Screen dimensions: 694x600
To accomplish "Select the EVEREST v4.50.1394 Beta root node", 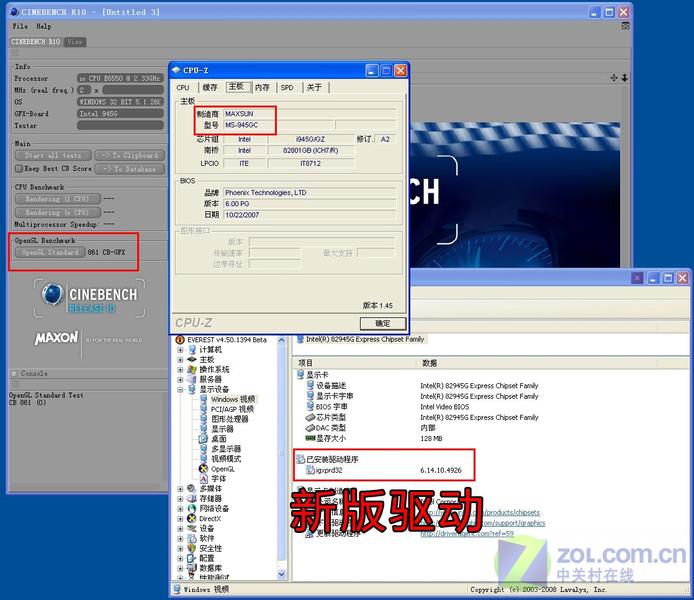I will (227, 340).
